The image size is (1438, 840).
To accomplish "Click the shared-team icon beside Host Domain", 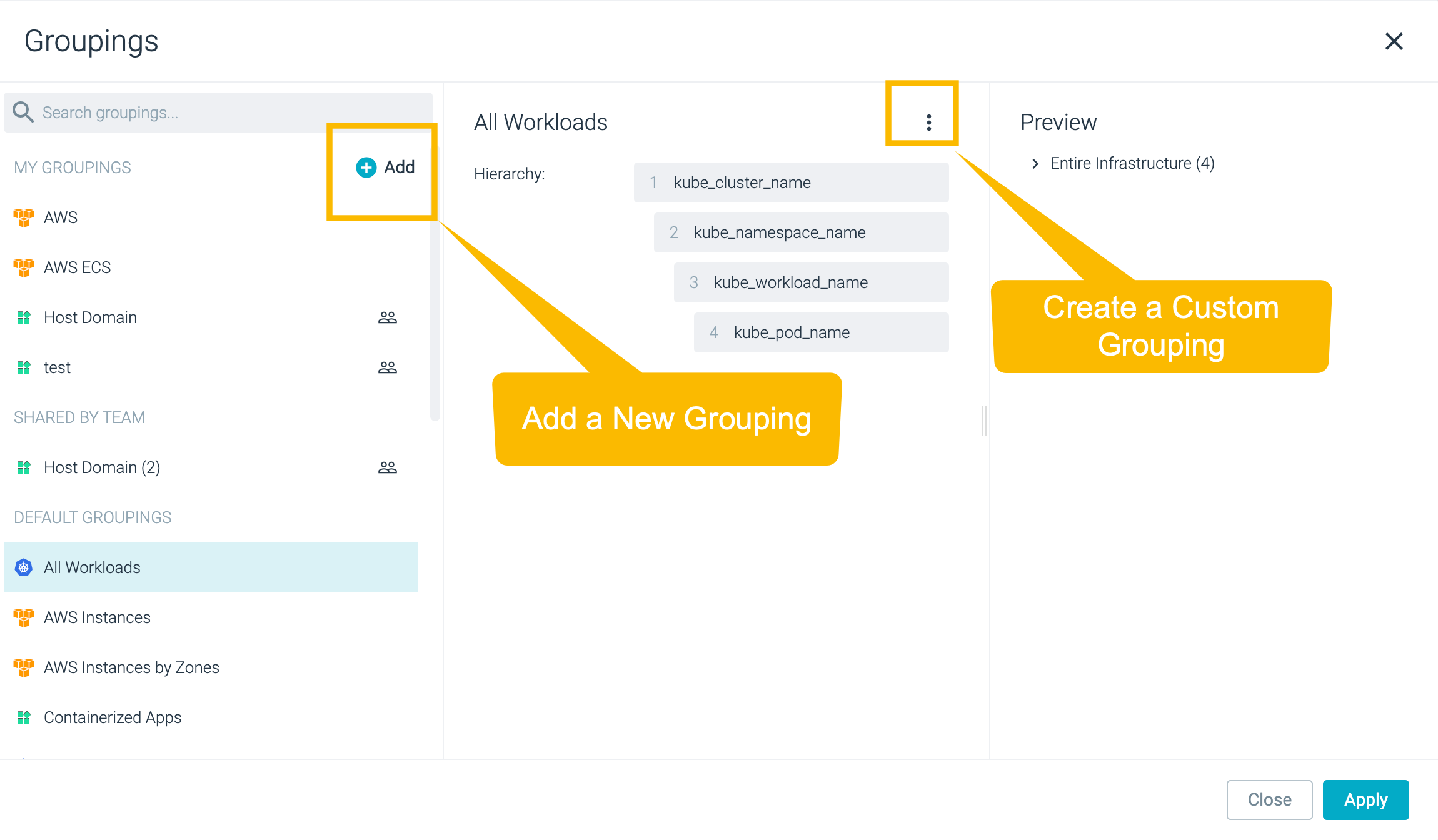I will (388, 317).
